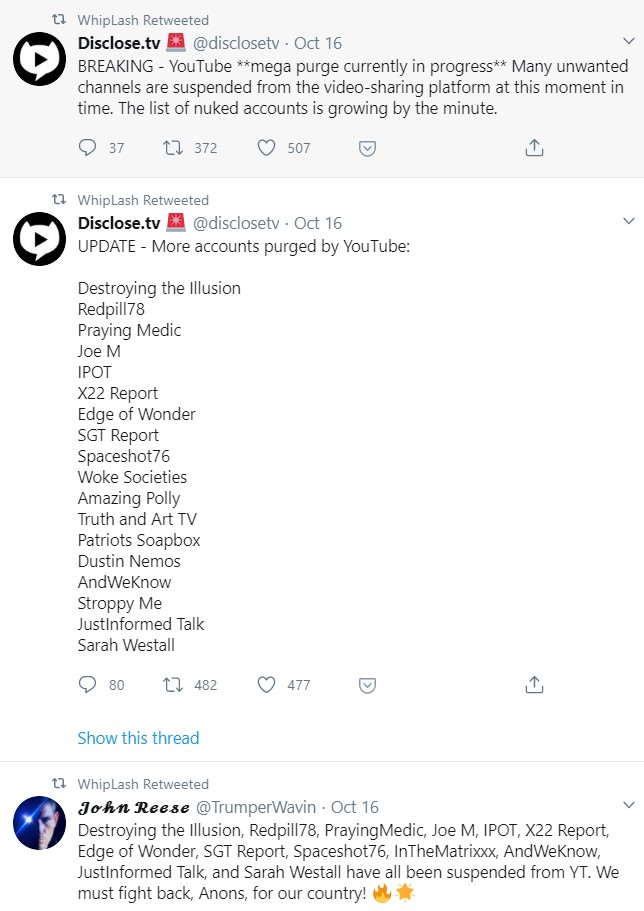Open Oct 16 timestamp on John Reese tweet
The height and width of the screenshot is (911, 644).
[355, 807]
